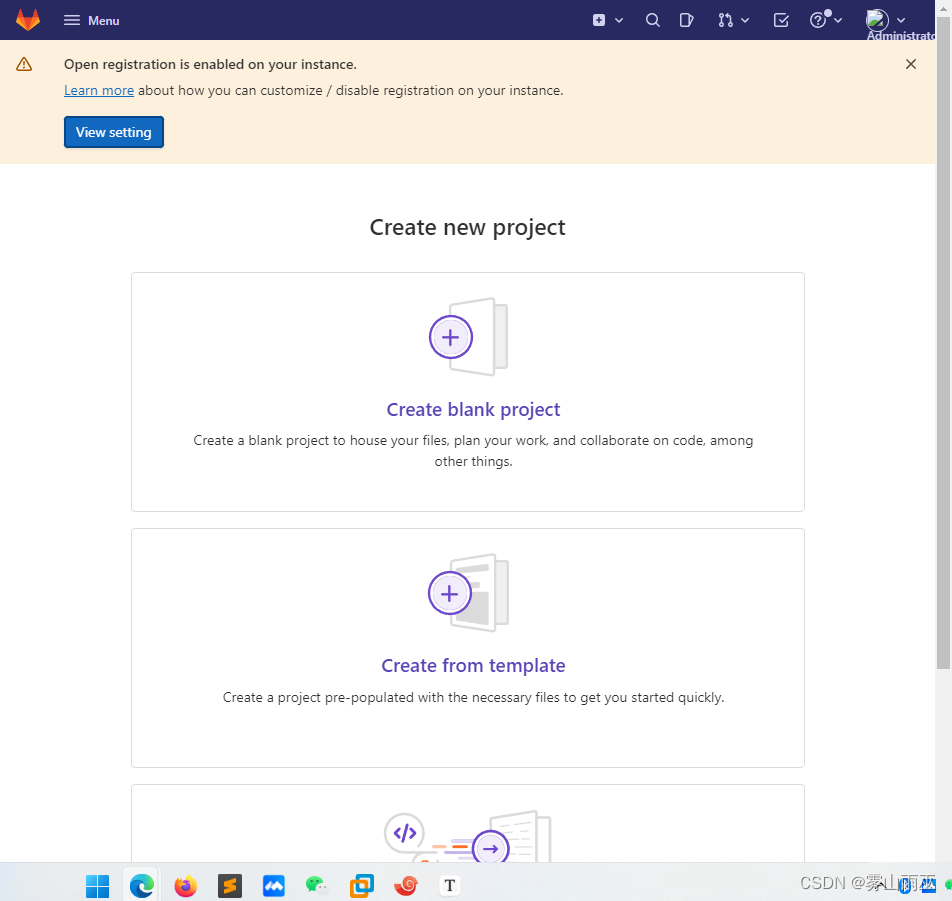The image size is (952, 901).
Task: Open the Learn more link
Action: click(98, 90)
